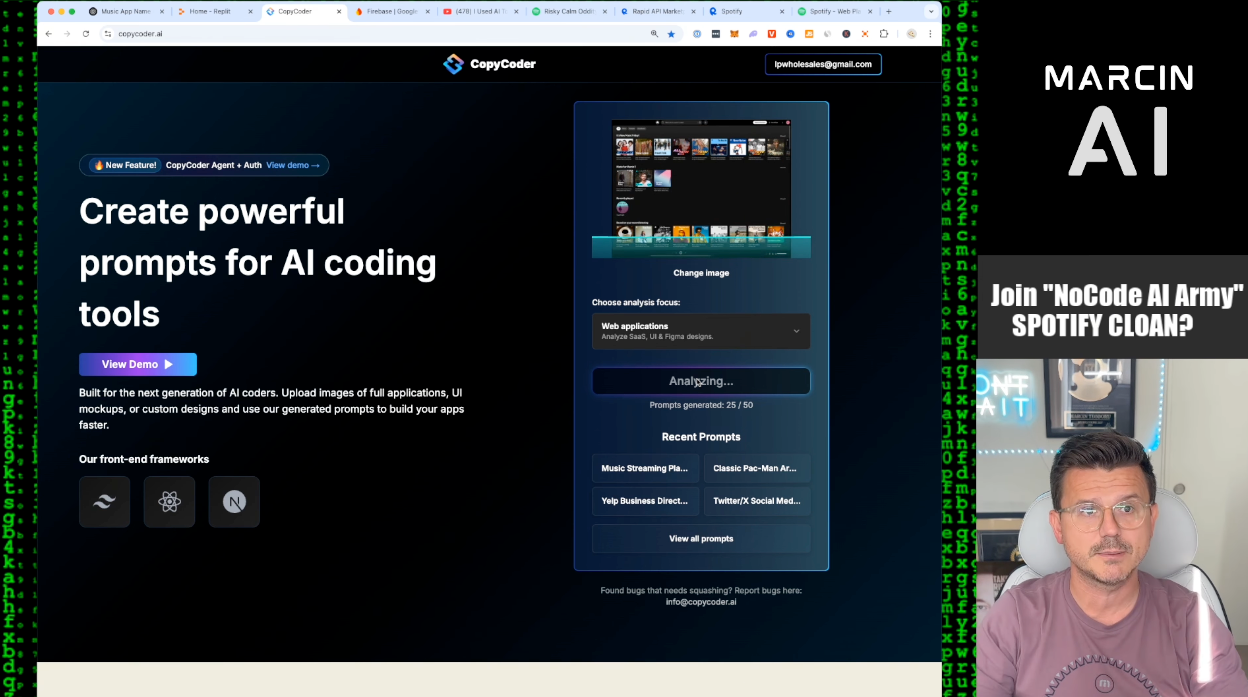Switch to the Risky Calm Oddit tab
This screenshot has height=697, width=1248.
coord(567,11)
